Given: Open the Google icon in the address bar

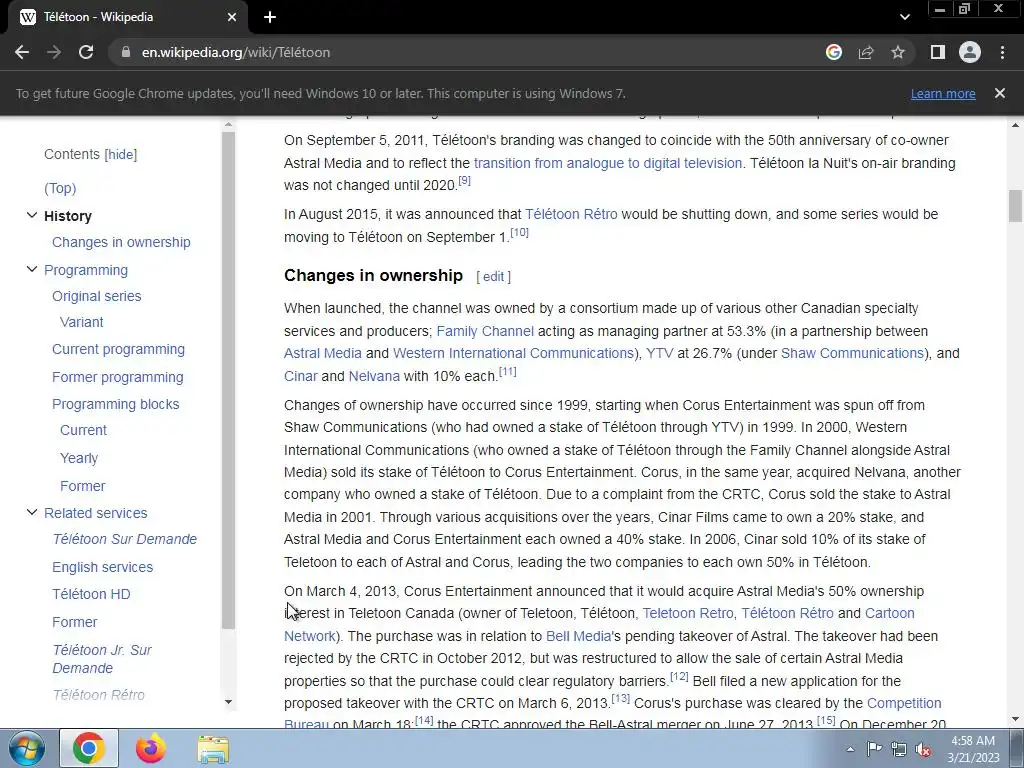Looking at the screenshot, I should tap(833, 52).
